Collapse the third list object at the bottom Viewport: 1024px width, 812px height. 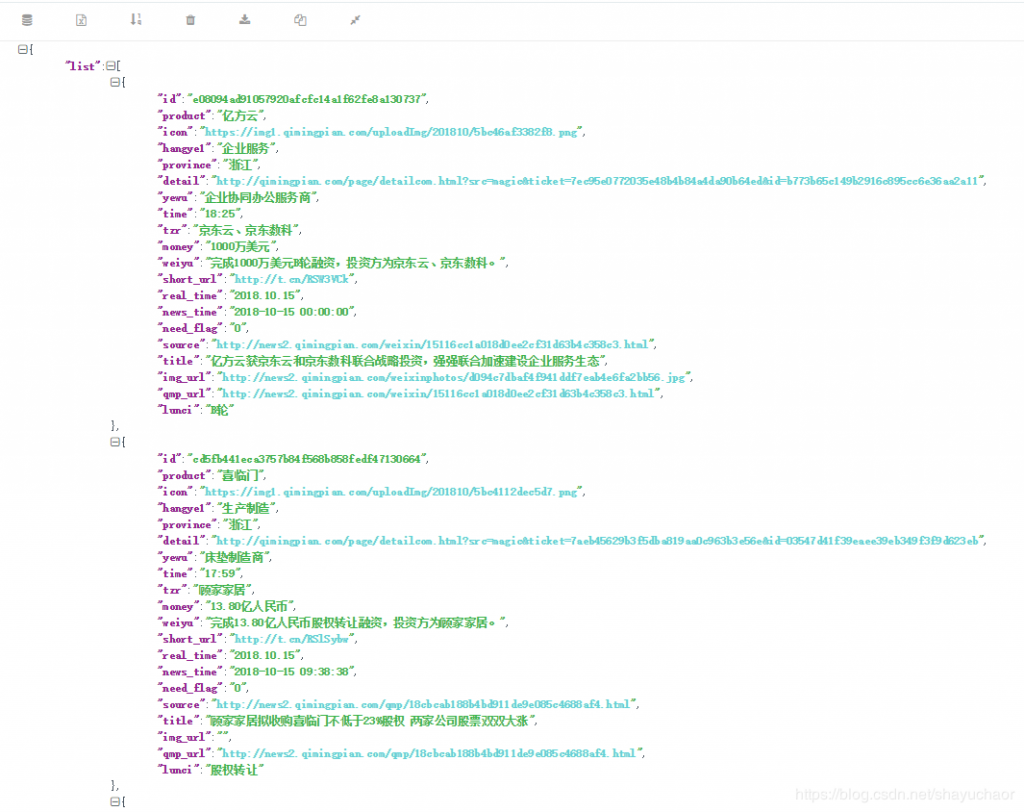coord(115,802)
